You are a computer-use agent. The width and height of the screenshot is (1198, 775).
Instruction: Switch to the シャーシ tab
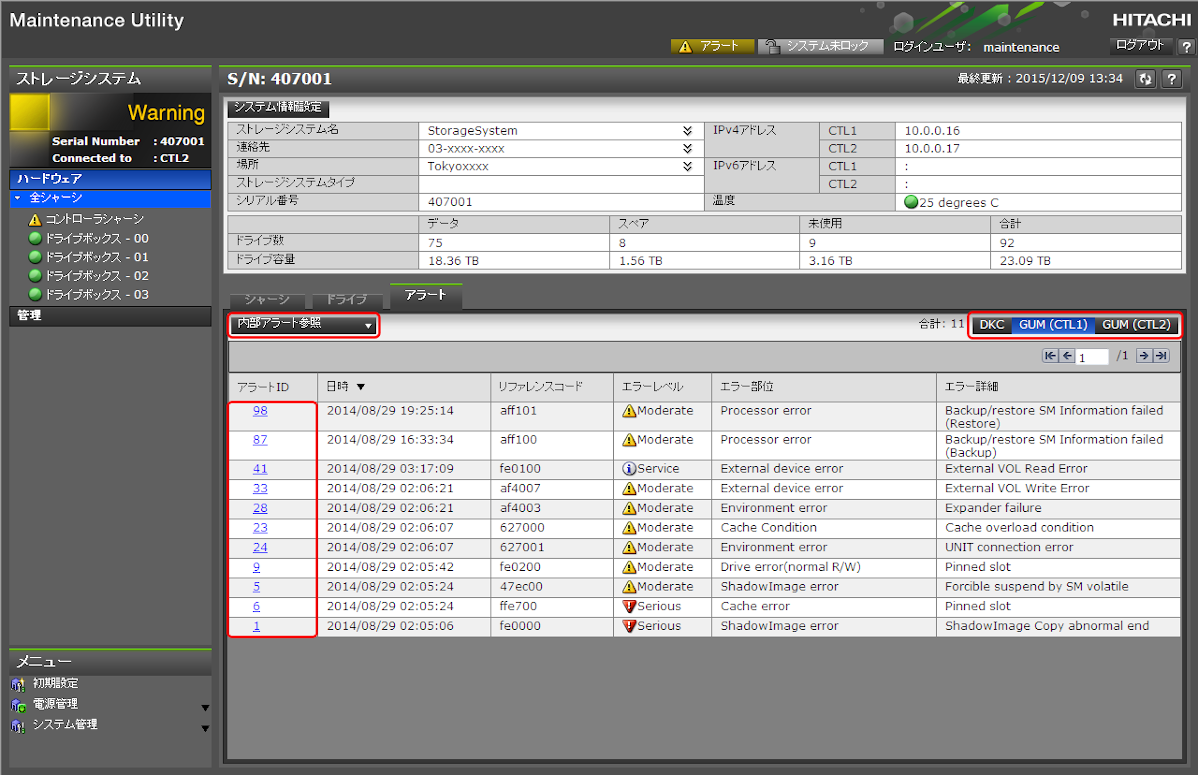coord(266,299)
